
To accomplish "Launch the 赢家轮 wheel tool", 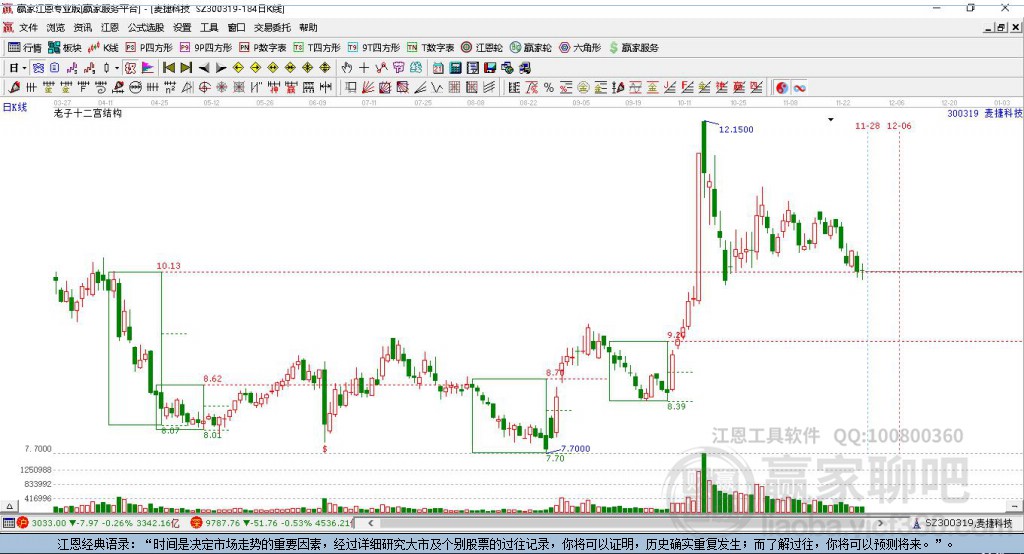I will (531, 48).
